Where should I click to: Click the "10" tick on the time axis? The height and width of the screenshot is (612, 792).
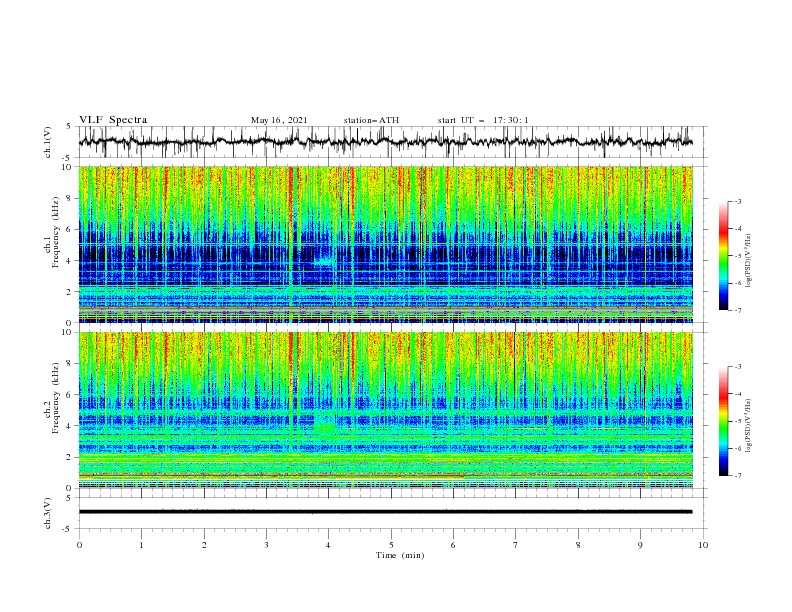[x=703, y=545]
